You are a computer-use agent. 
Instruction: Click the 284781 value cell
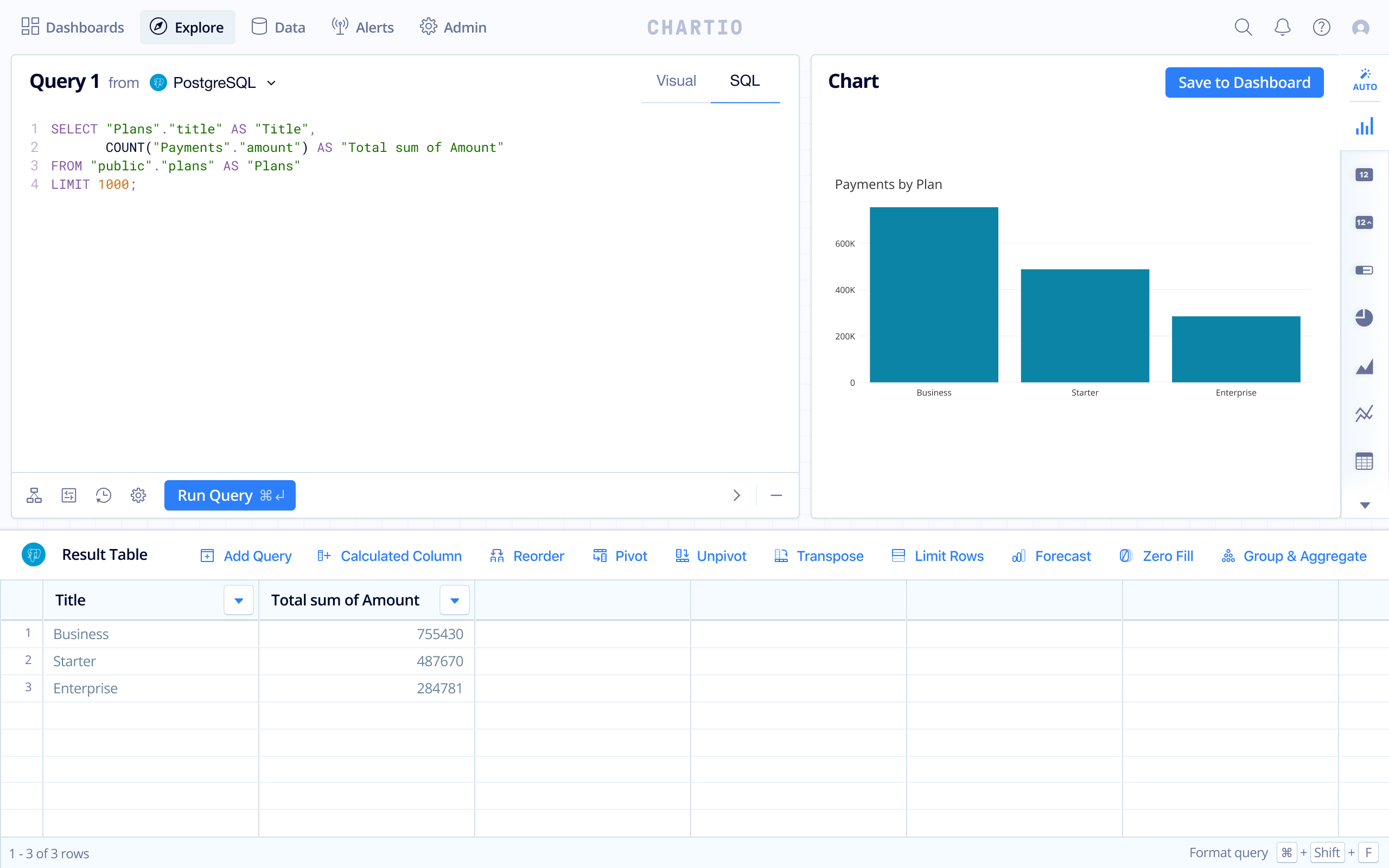[367, 688]
